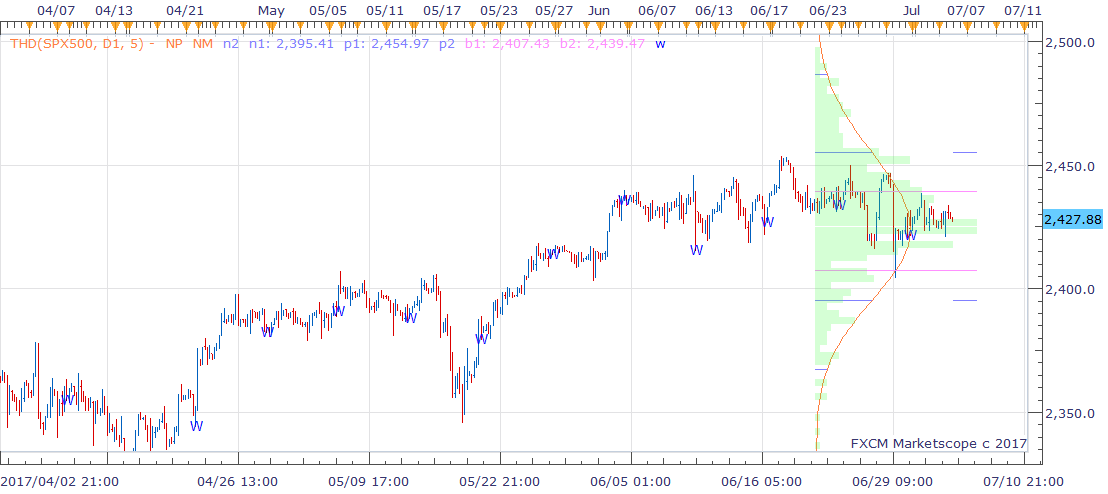The height and width of the screenshot is (494, 1108).
Task: Click the 06/23 date label on top axis
Action: [827, 11]
